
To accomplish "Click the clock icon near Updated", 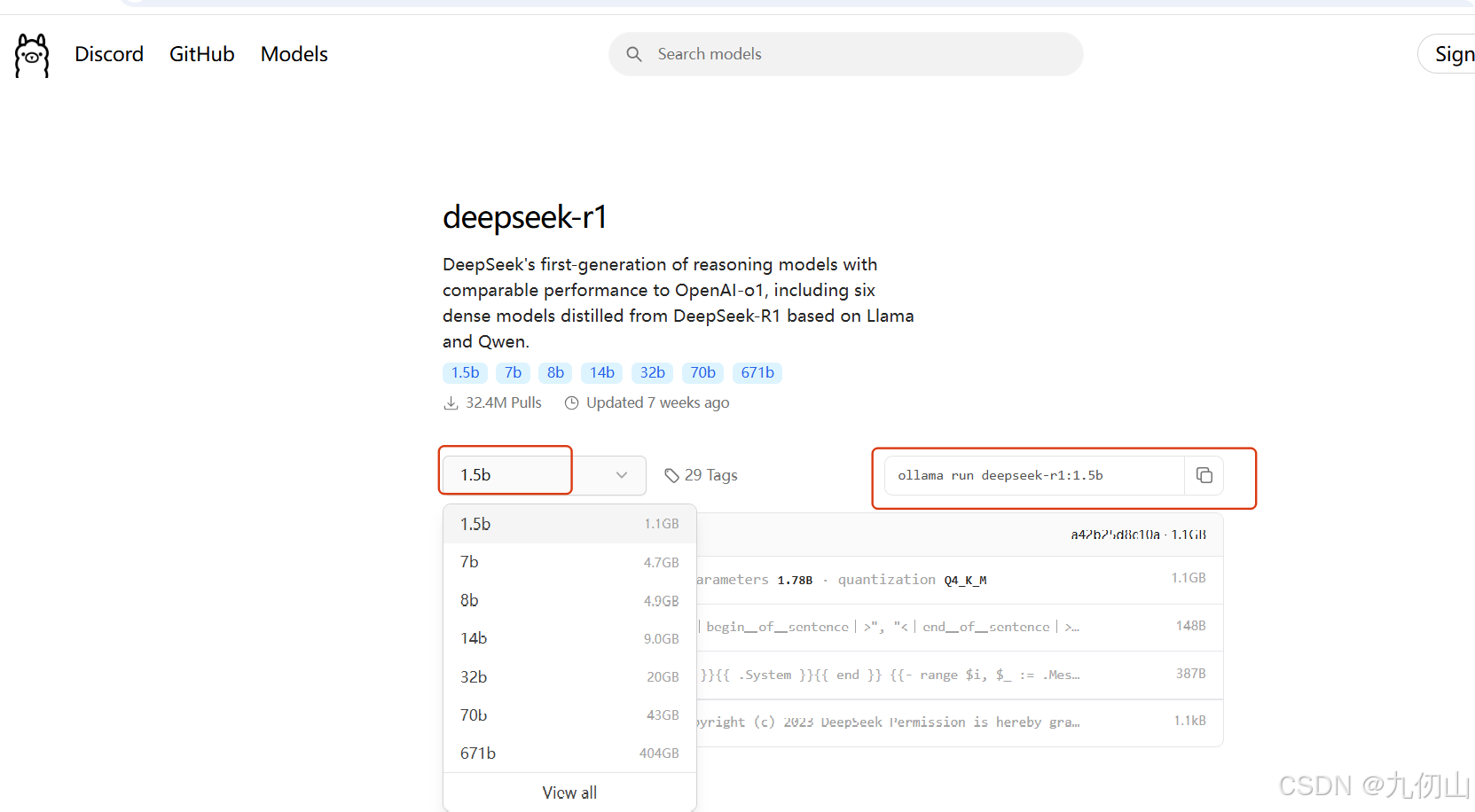I will point(572,402).
